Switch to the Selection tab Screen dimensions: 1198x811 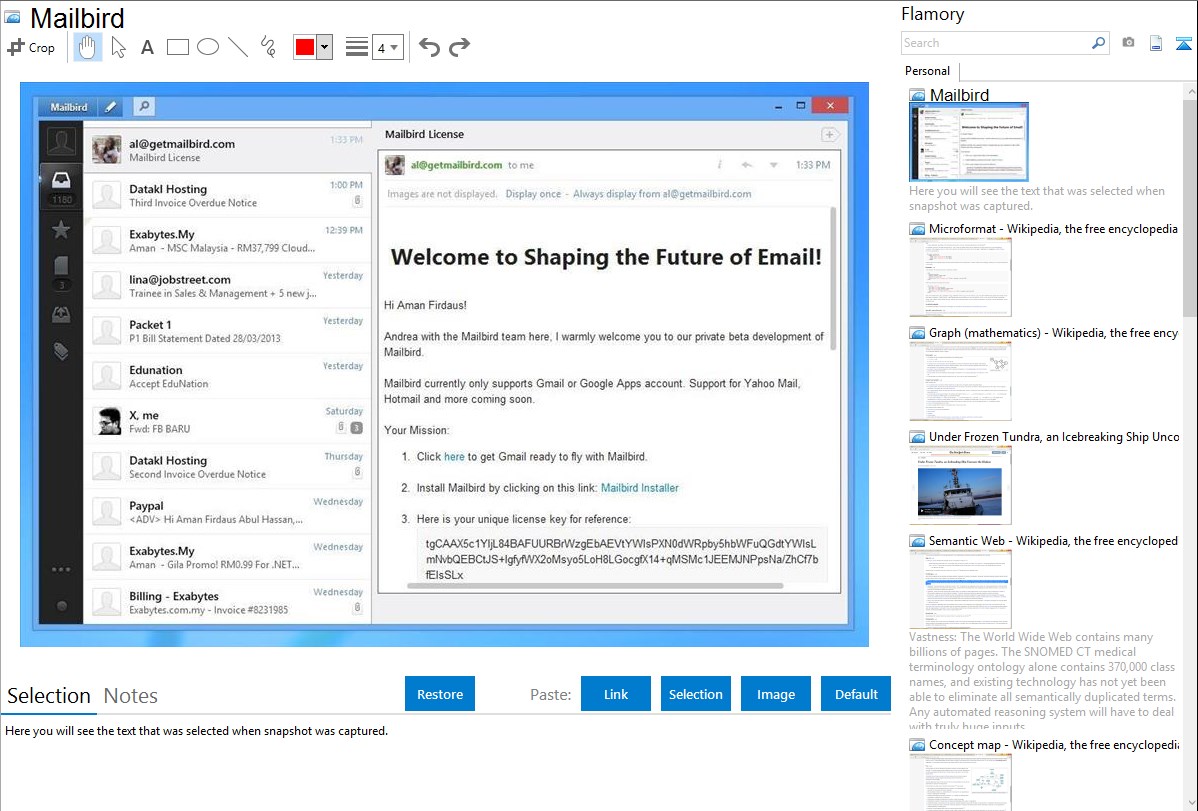[49, 696]
